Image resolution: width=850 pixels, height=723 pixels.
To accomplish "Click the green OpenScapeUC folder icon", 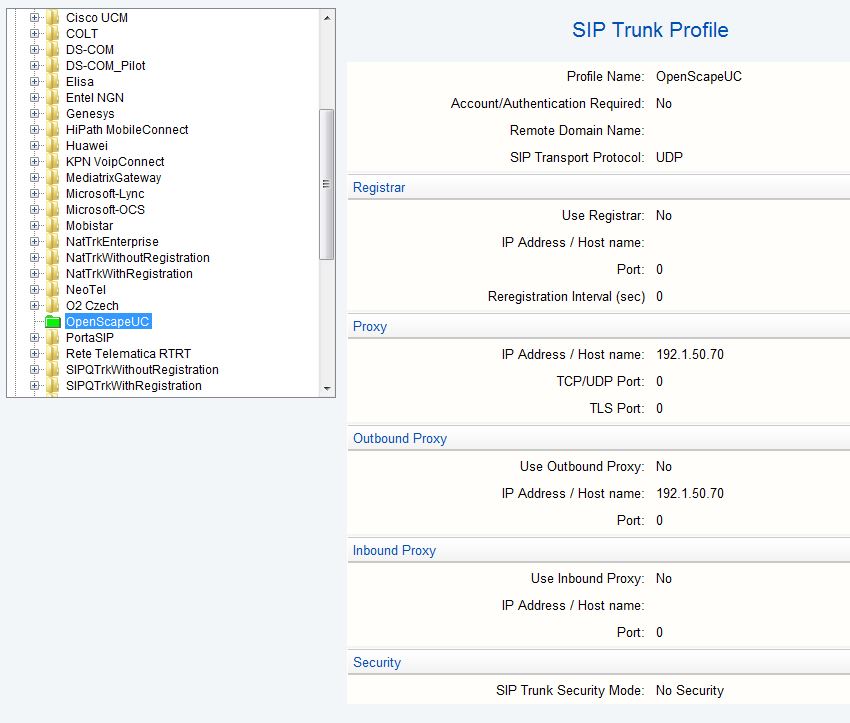I will click(53, 322).
